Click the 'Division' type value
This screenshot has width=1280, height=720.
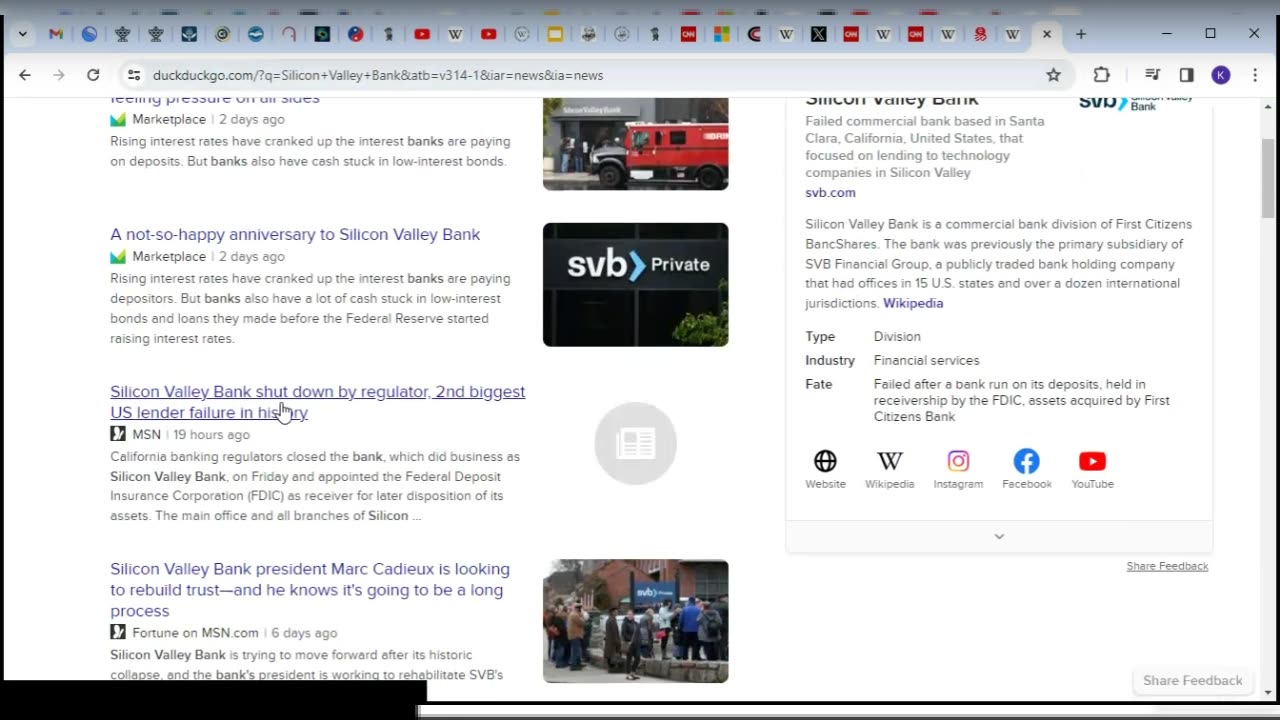897,336
